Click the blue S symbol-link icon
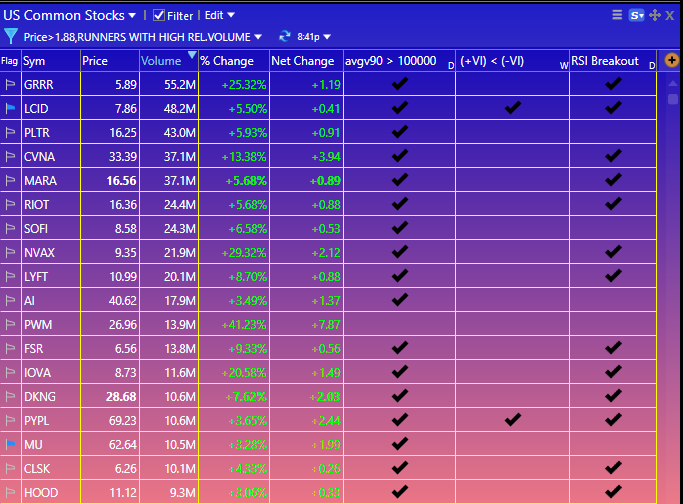This screenshot has height=504, width=683. point(636,16)
